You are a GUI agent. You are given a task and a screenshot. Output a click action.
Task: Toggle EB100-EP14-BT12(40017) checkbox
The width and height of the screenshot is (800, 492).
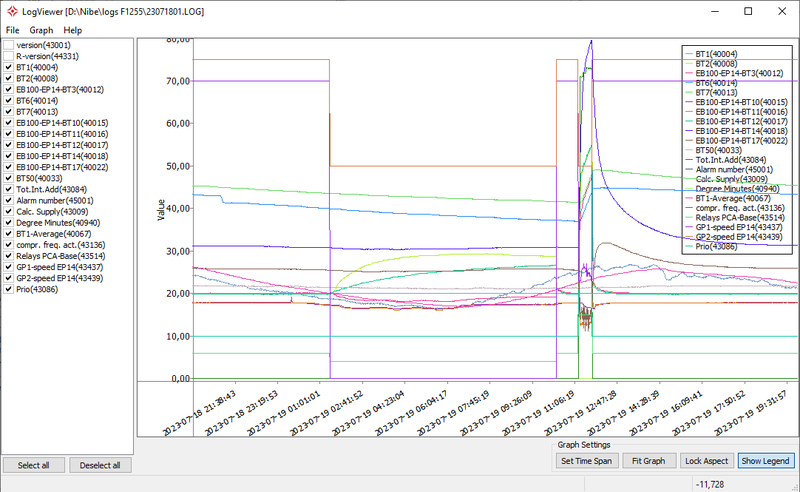coord(8,145)
